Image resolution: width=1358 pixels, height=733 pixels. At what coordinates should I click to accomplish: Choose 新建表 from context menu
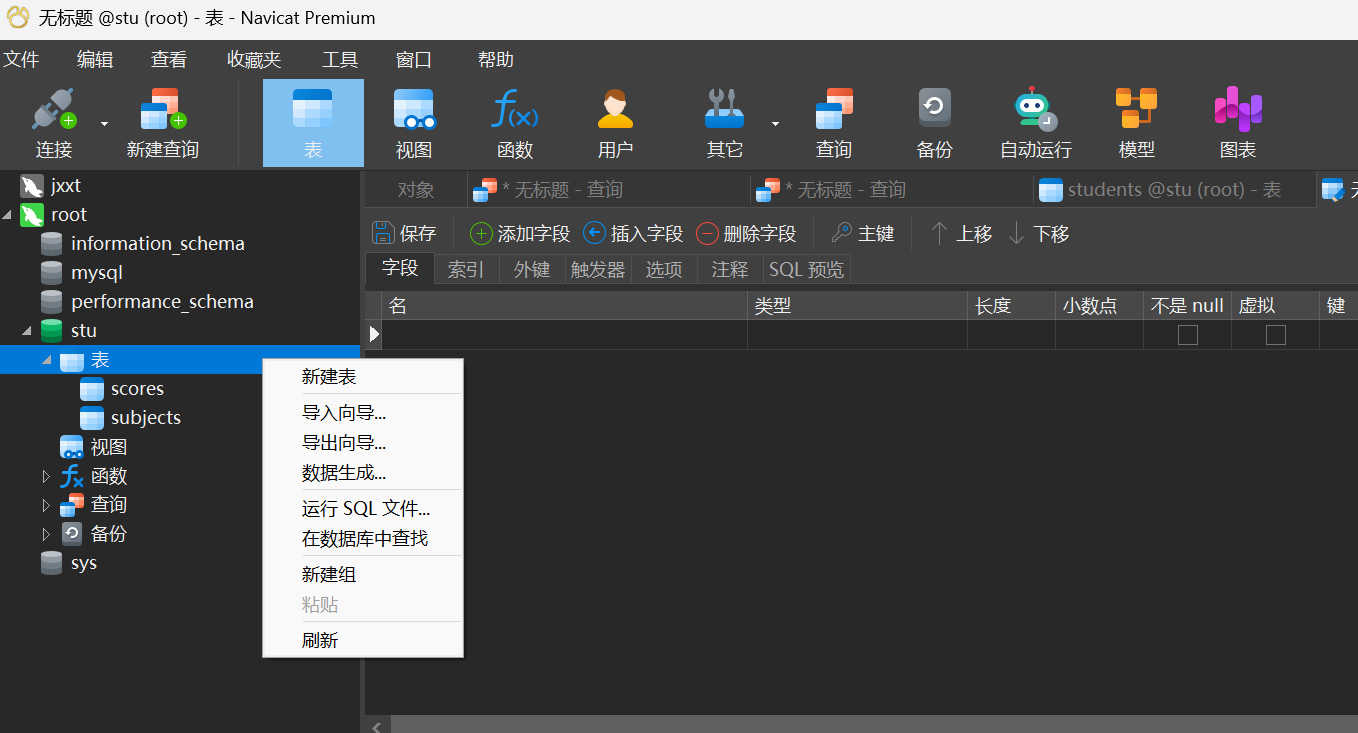pyautogui.click(x=363, y=377)
